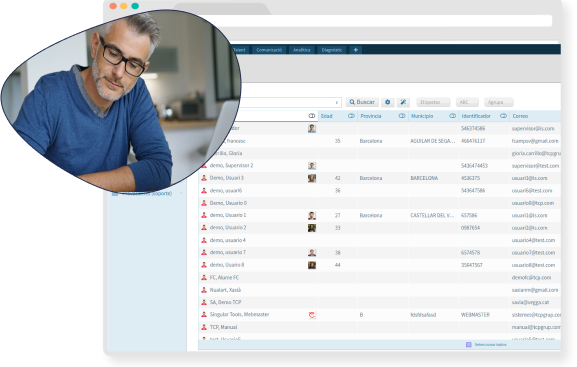577x367 pixels.
Task: Toggle the filter icon in Municipio column
Action: [x=453, y=116]
